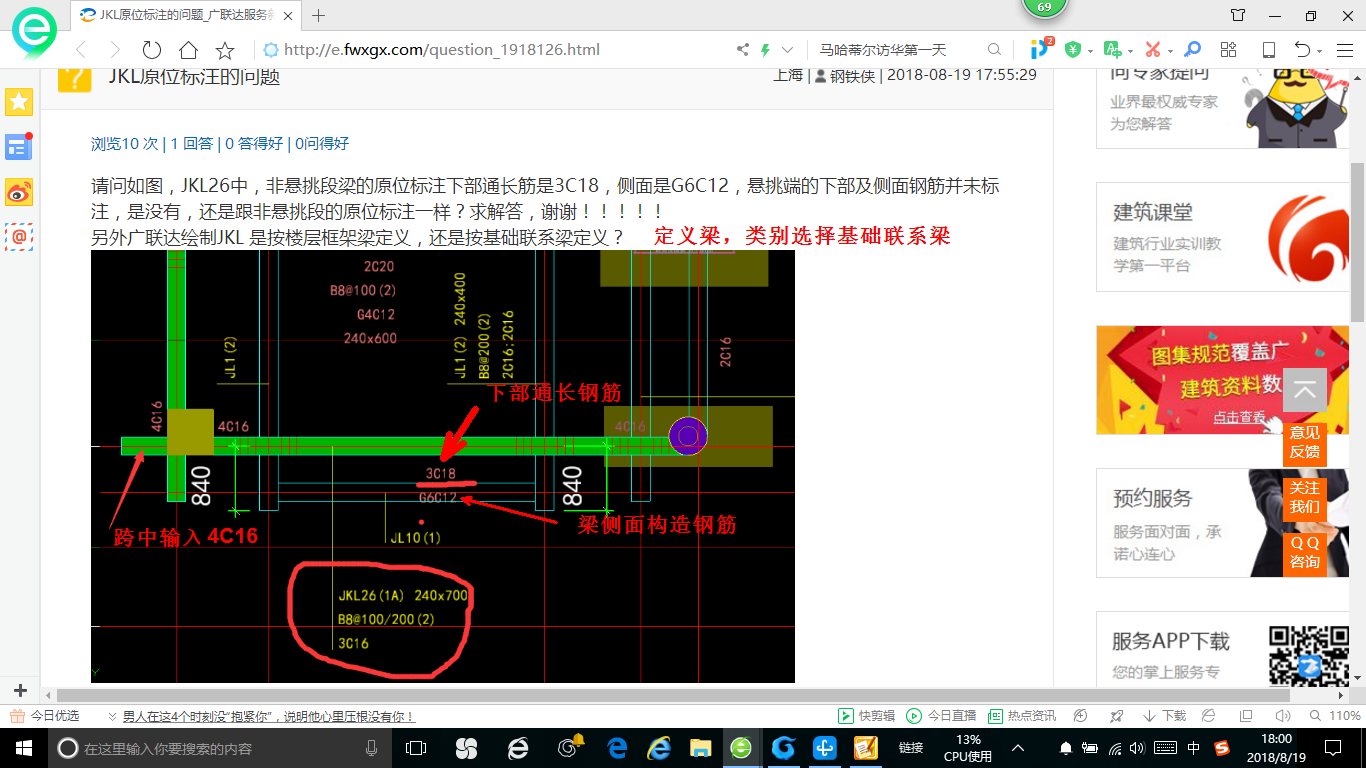
Task: Open the sidebar email @ icon
Action: pyautogui.click(x=19, y=237)
